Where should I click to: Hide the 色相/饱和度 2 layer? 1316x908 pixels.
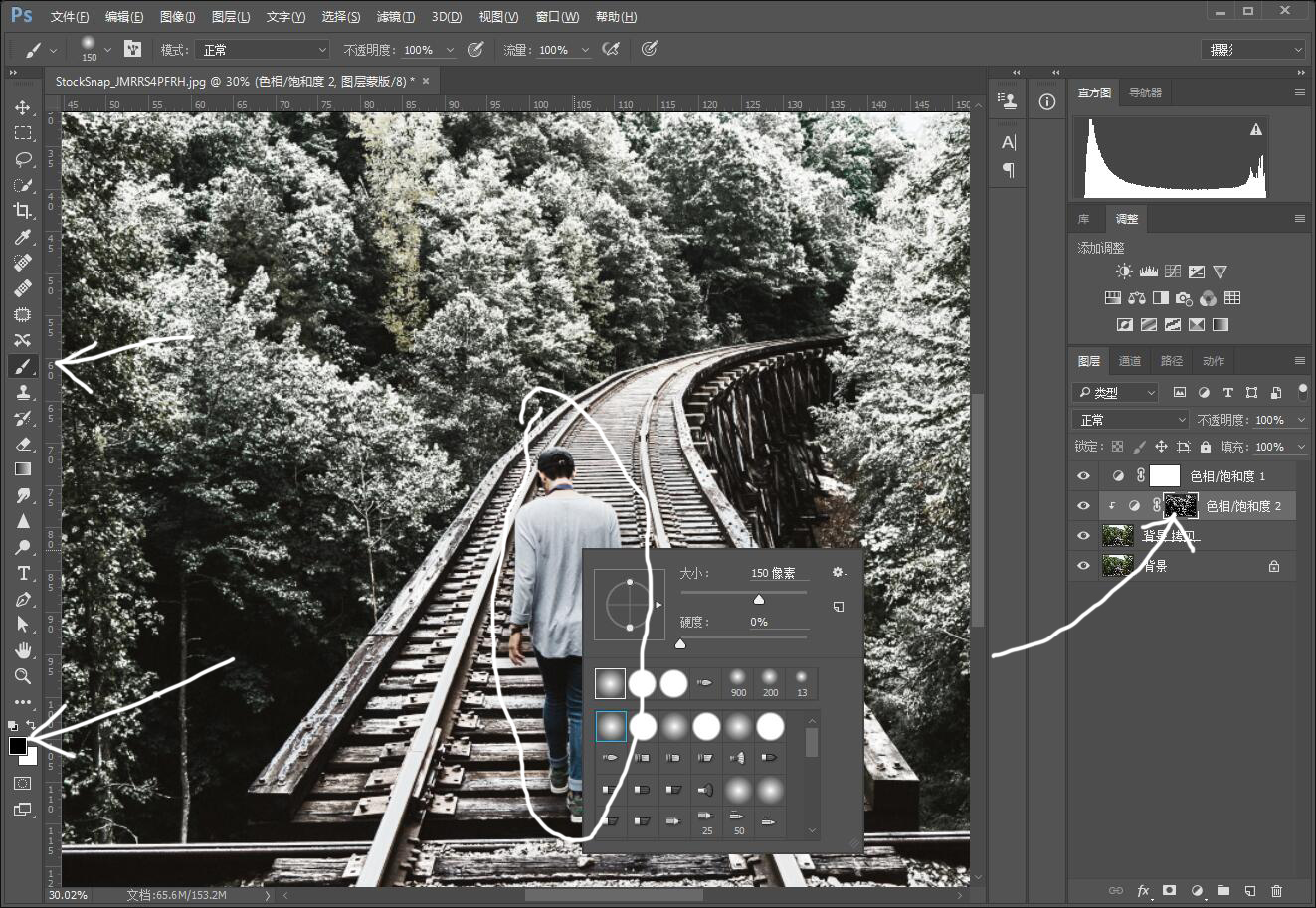(x=1083, y=506)
